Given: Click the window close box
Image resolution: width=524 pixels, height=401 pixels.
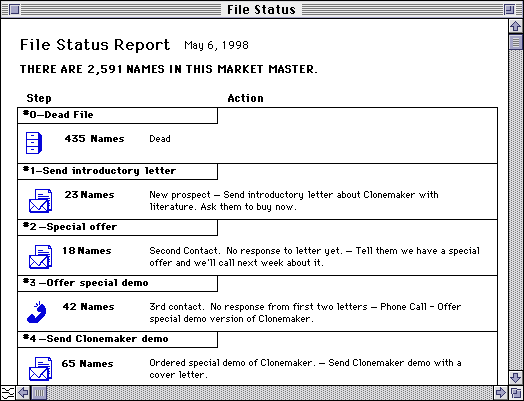Looking at the screenshot, I should (14, 9).
